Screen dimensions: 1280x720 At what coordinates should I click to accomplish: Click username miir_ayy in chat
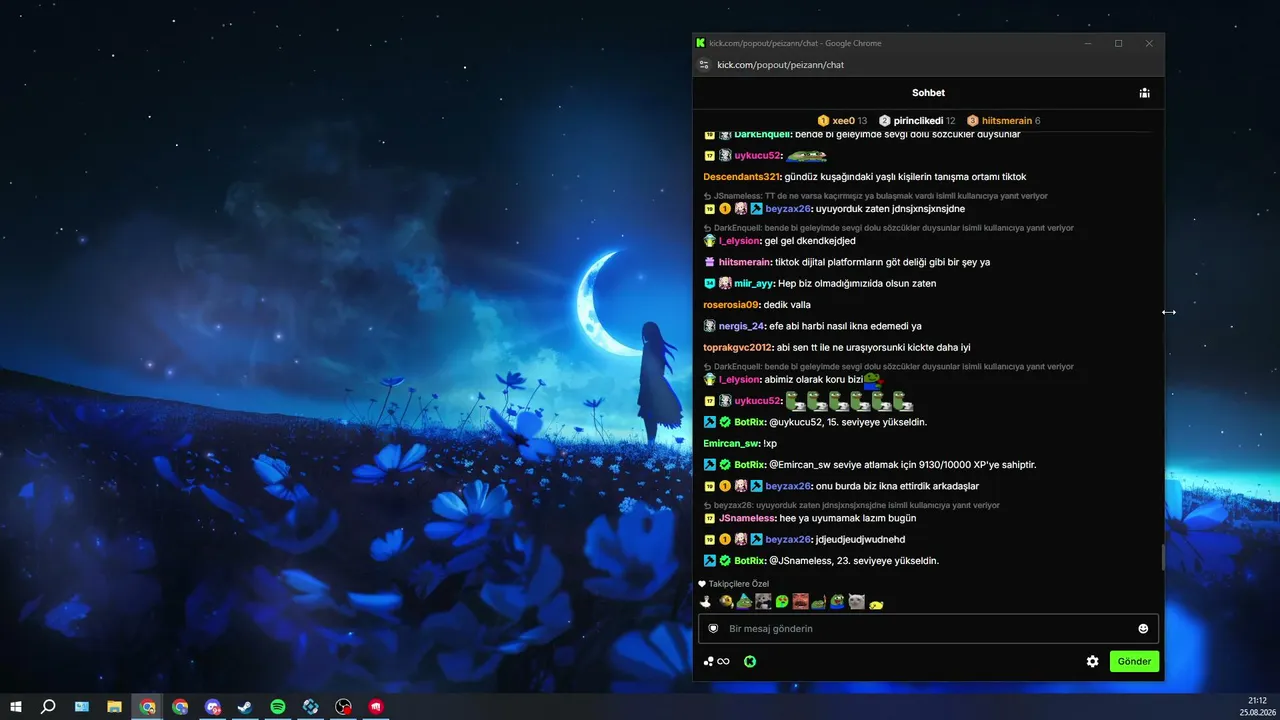pos(754,284)
